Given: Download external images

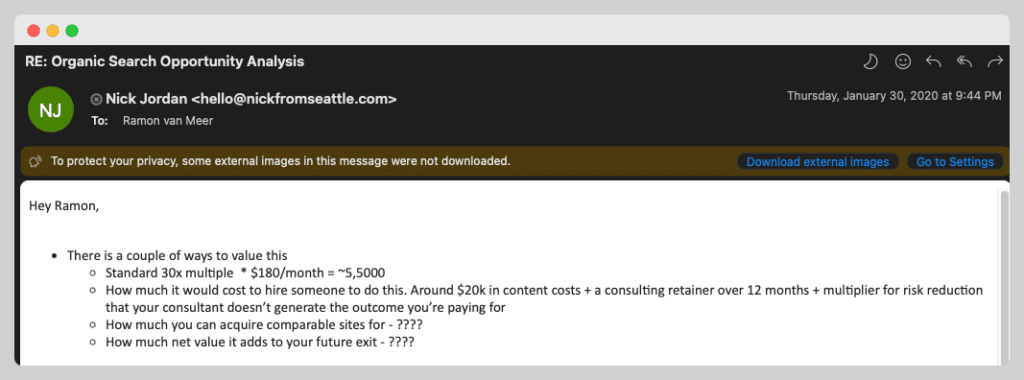Looking at the screenshot, I should [x=818, y=161].
